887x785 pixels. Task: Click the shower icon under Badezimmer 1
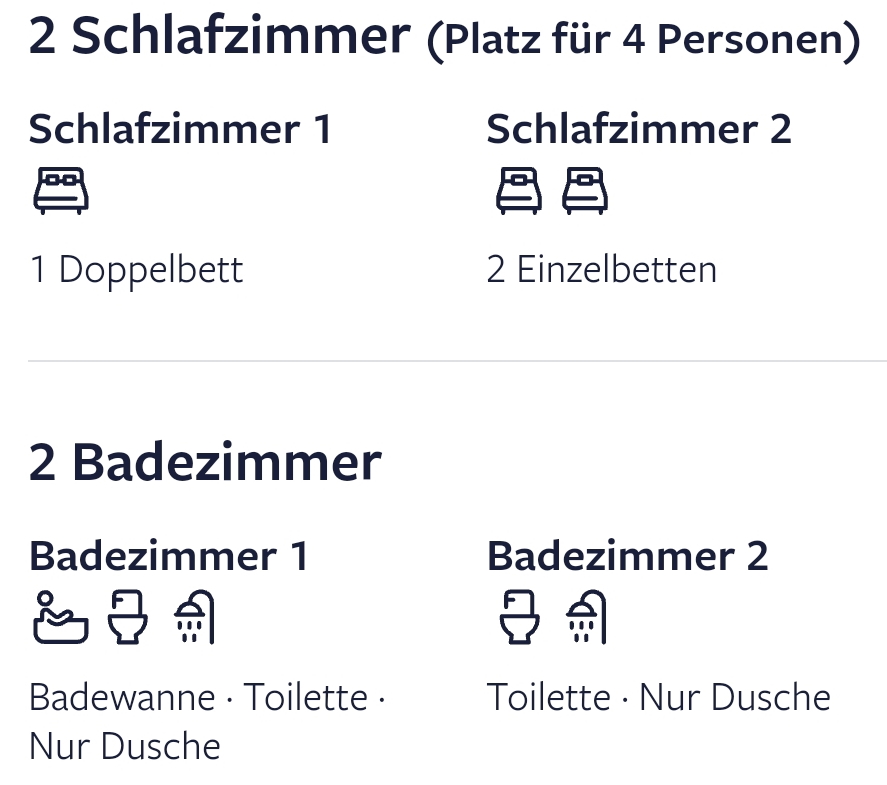pyautogui.click(x=195, y=618)
